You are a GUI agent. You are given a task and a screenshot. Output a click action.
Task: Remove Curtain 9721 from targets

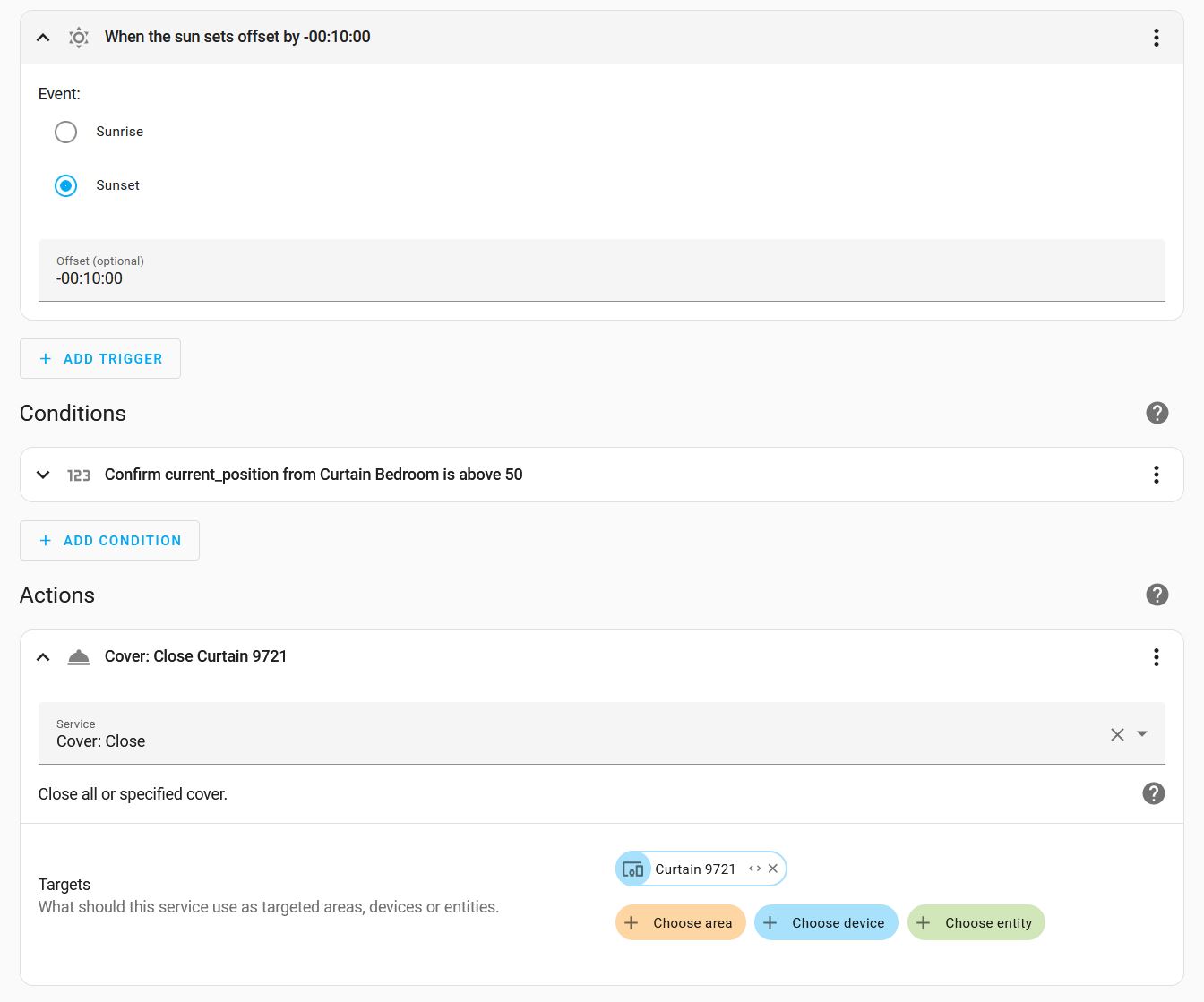pyautogui.click(x=773, y=869)
